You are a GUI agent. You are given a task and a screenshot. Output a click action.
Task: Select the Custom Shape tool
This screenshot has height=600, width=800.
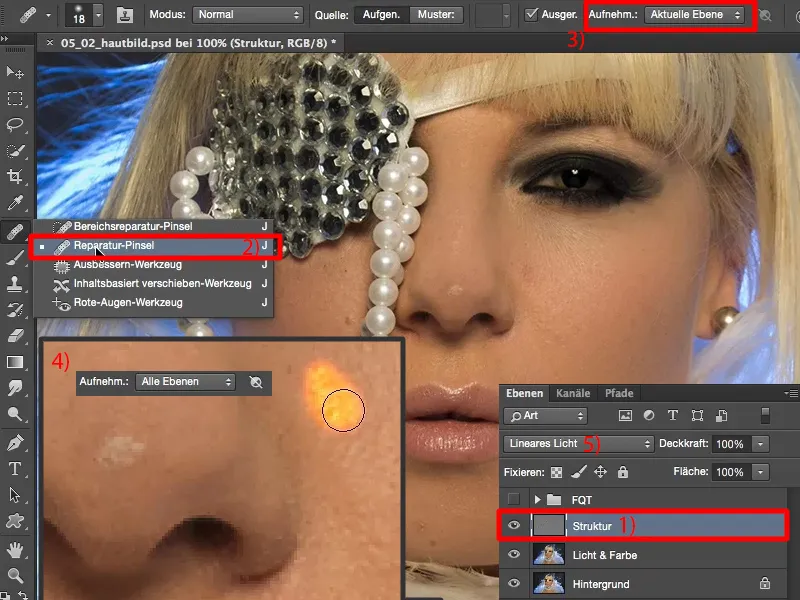(15, 521)
